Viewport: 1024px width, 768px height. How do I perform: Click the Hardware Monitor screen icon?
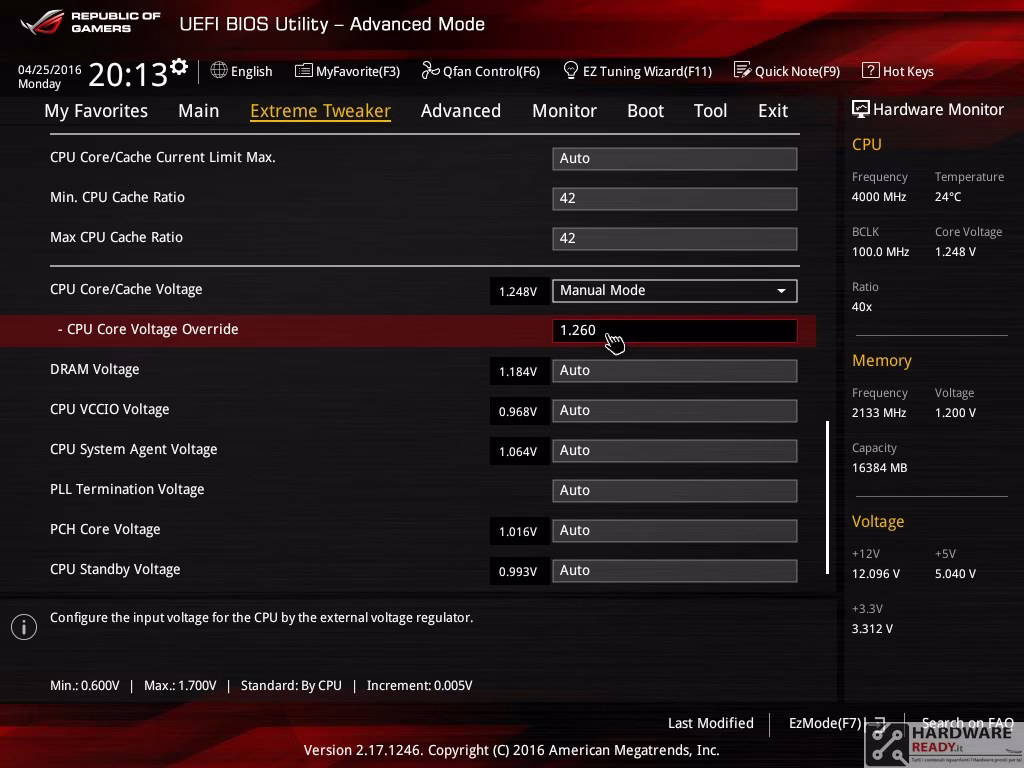(x=861, y=109)
